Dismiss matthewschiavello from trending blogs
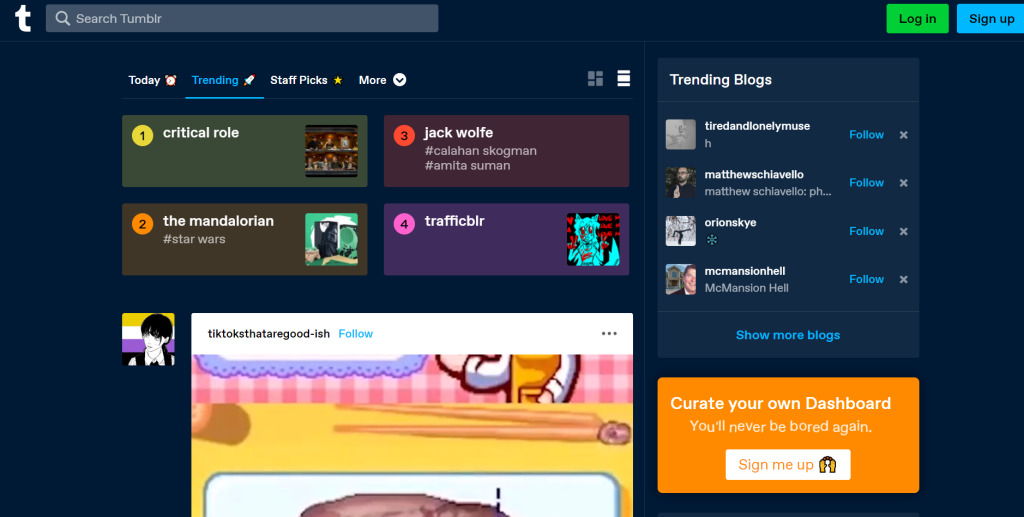 (x=903, y=183)
